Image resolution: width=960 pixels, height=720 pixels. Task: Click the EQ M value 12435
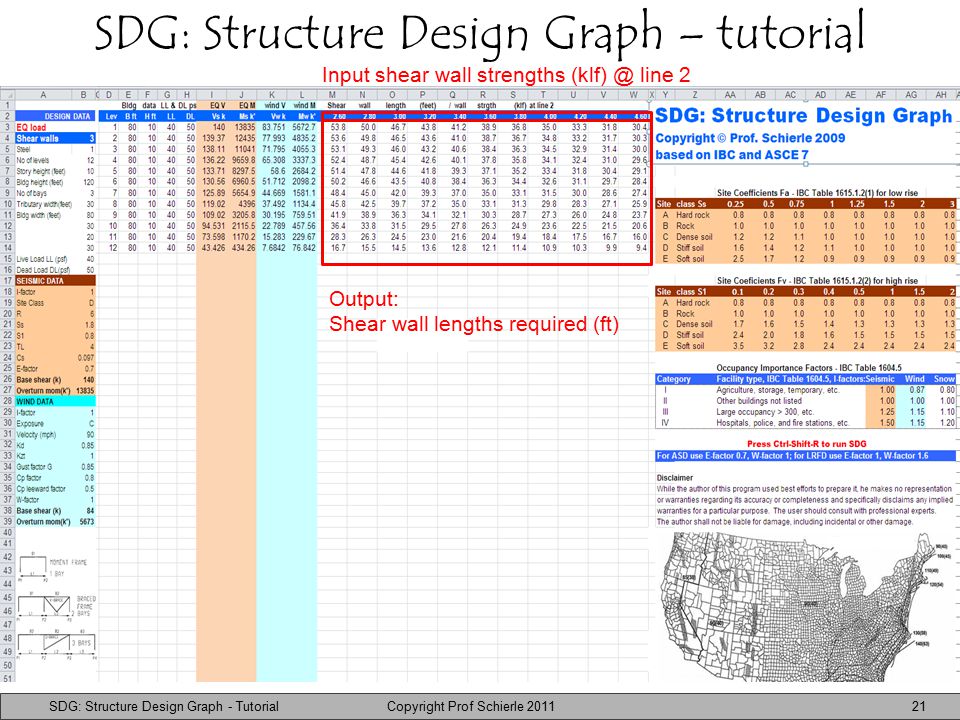click(244, 138)
